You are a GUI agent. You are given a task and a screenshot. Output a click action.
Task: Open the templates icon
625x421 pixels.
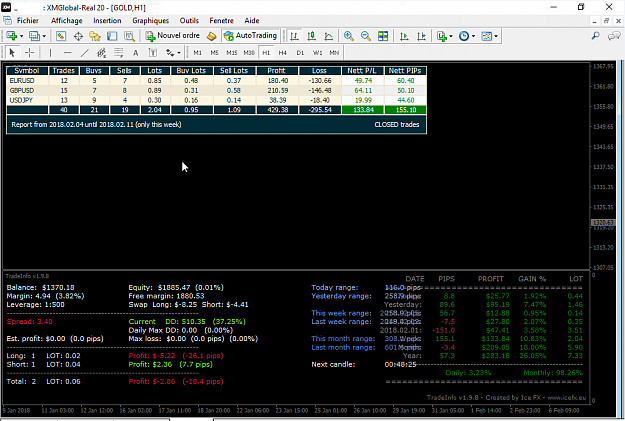tap(487, 36)
